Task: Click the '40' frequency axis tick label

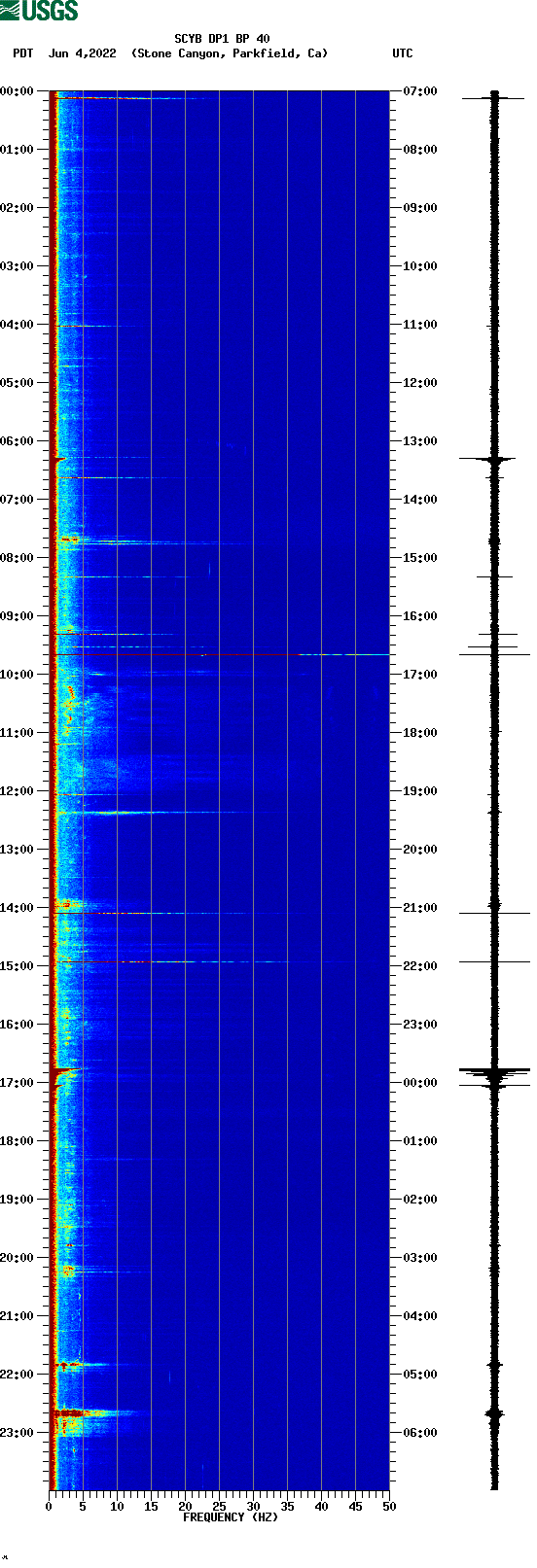Action: (x=321, y=1507)
